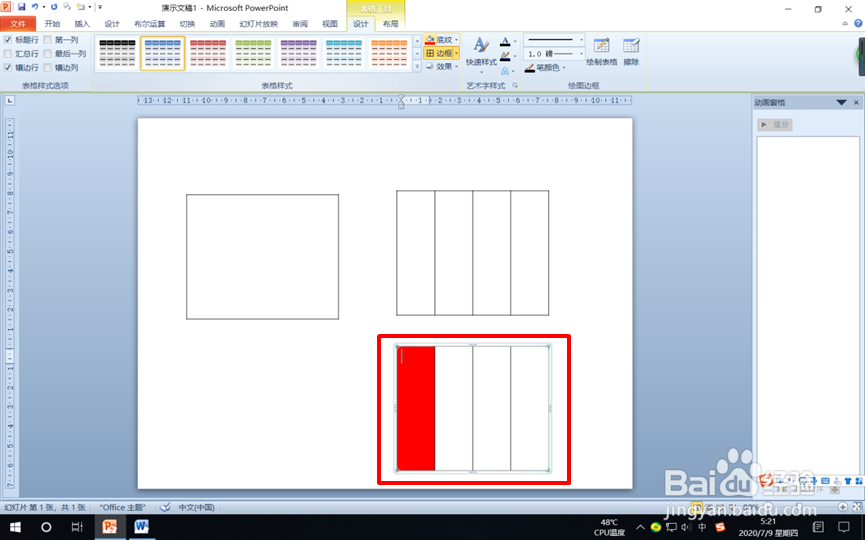
Task: Switch to the 开始 Home tab
Action: 52,24
